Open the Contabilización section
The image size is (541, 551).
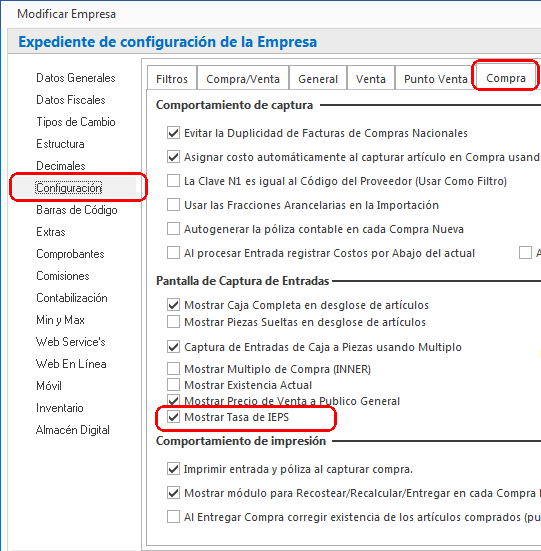(72, 298)
